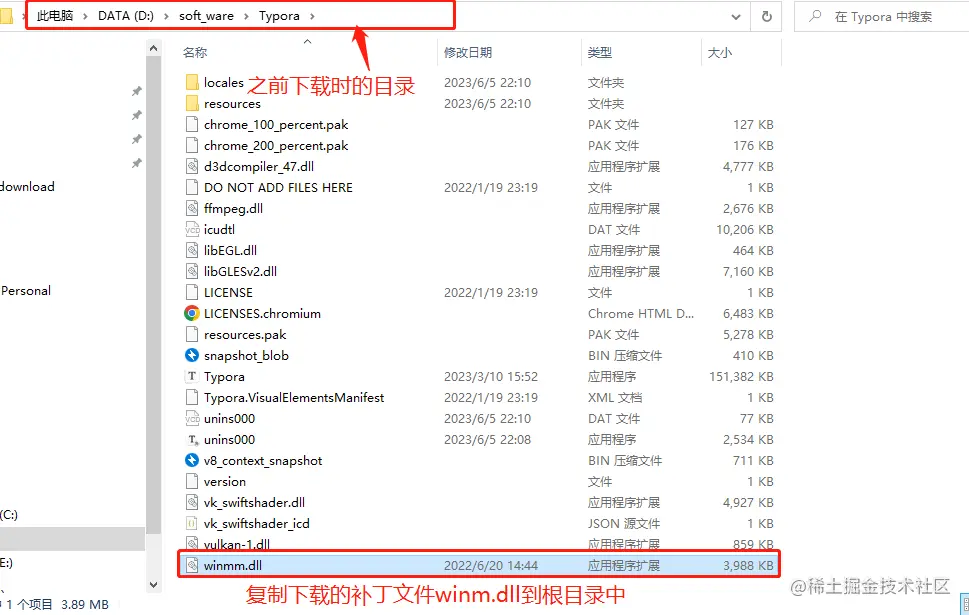
Task: Click the first pin icon in the sidebar
Action: click(137, 91)
